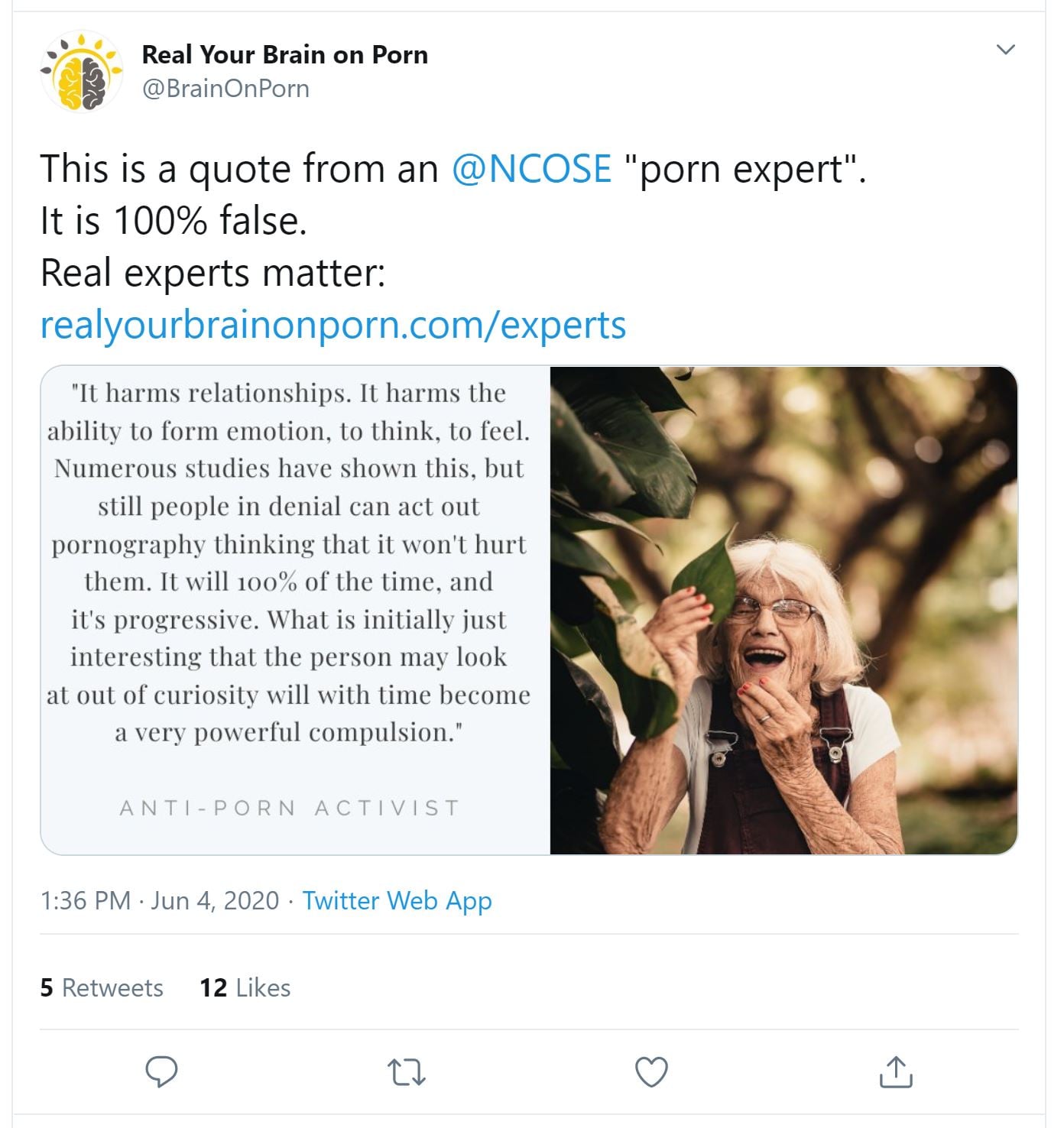
Task: Open the @NCOSE mention link
Action: 531,169
